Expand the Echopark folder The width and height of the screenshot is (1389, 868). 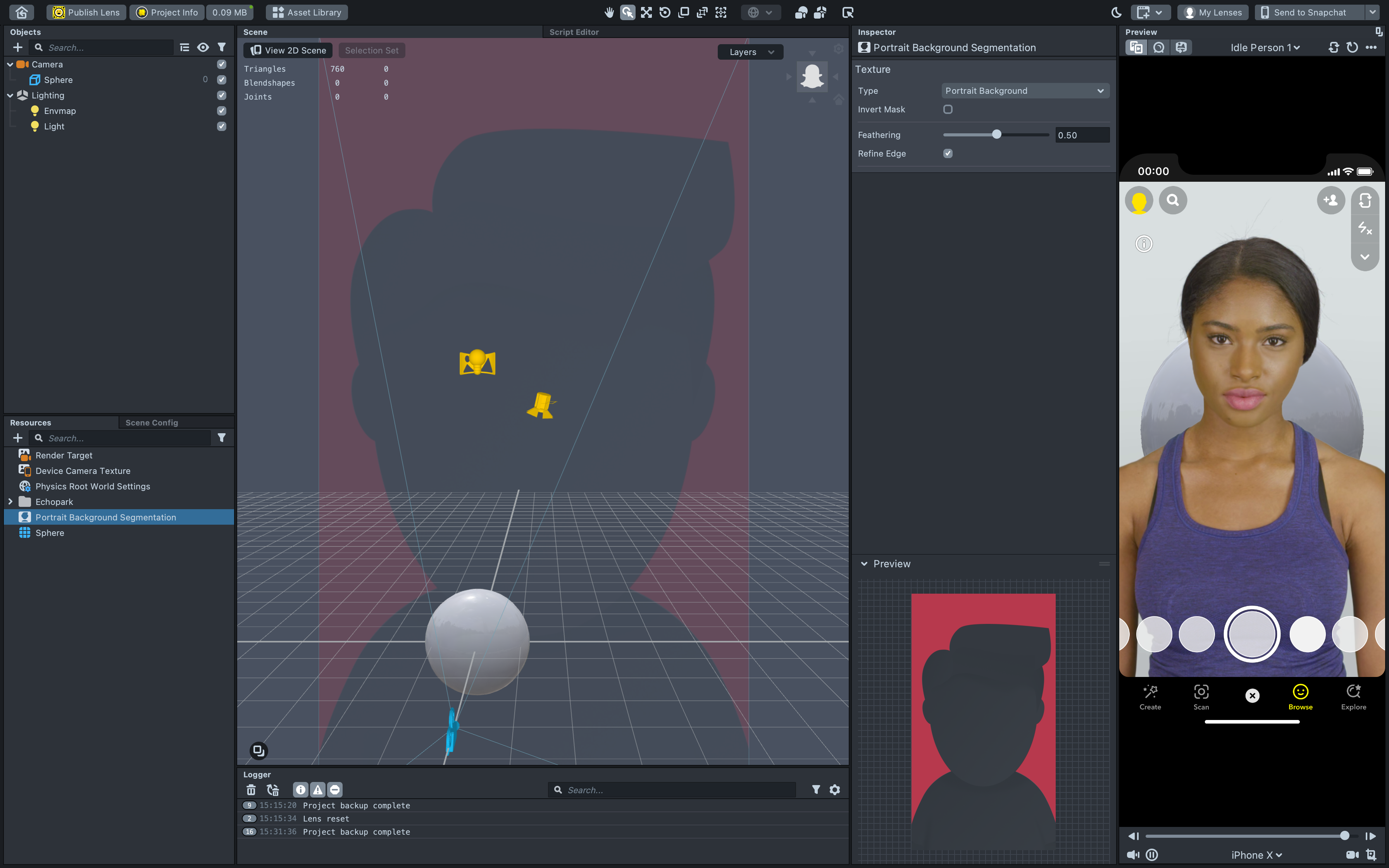(10, 502)
